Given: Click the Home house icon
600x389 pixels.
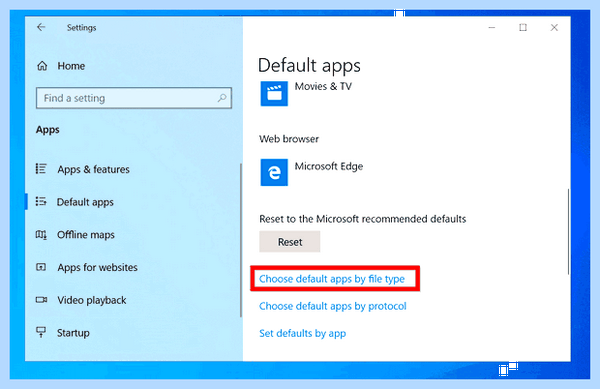Looking at the screenshot, I should (42, 66).
